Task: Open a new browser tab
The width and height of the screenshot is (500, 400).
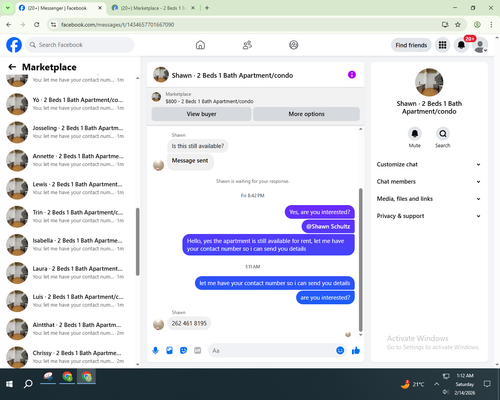Action: tap(207, 8)
